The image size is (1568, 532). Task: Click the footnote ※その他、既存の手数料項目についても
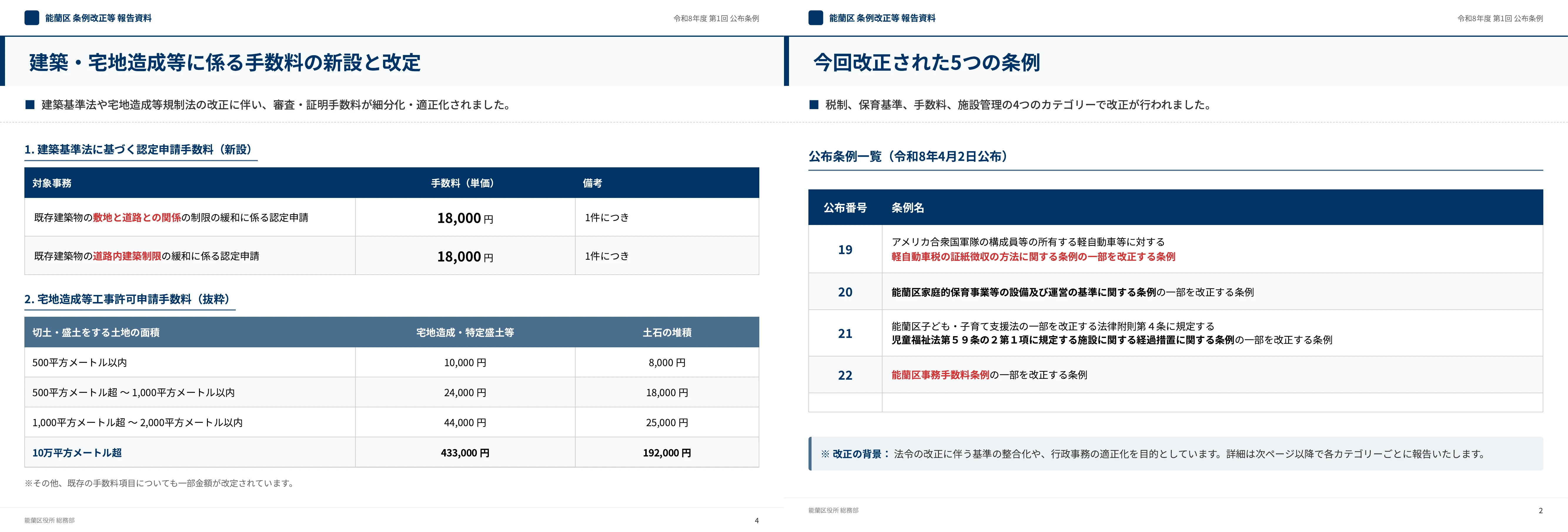pos(161,483)
